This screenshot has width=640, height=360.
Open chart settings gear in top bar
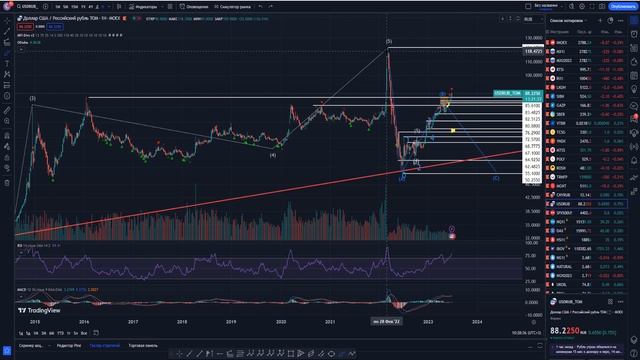[x=582, y=7]
